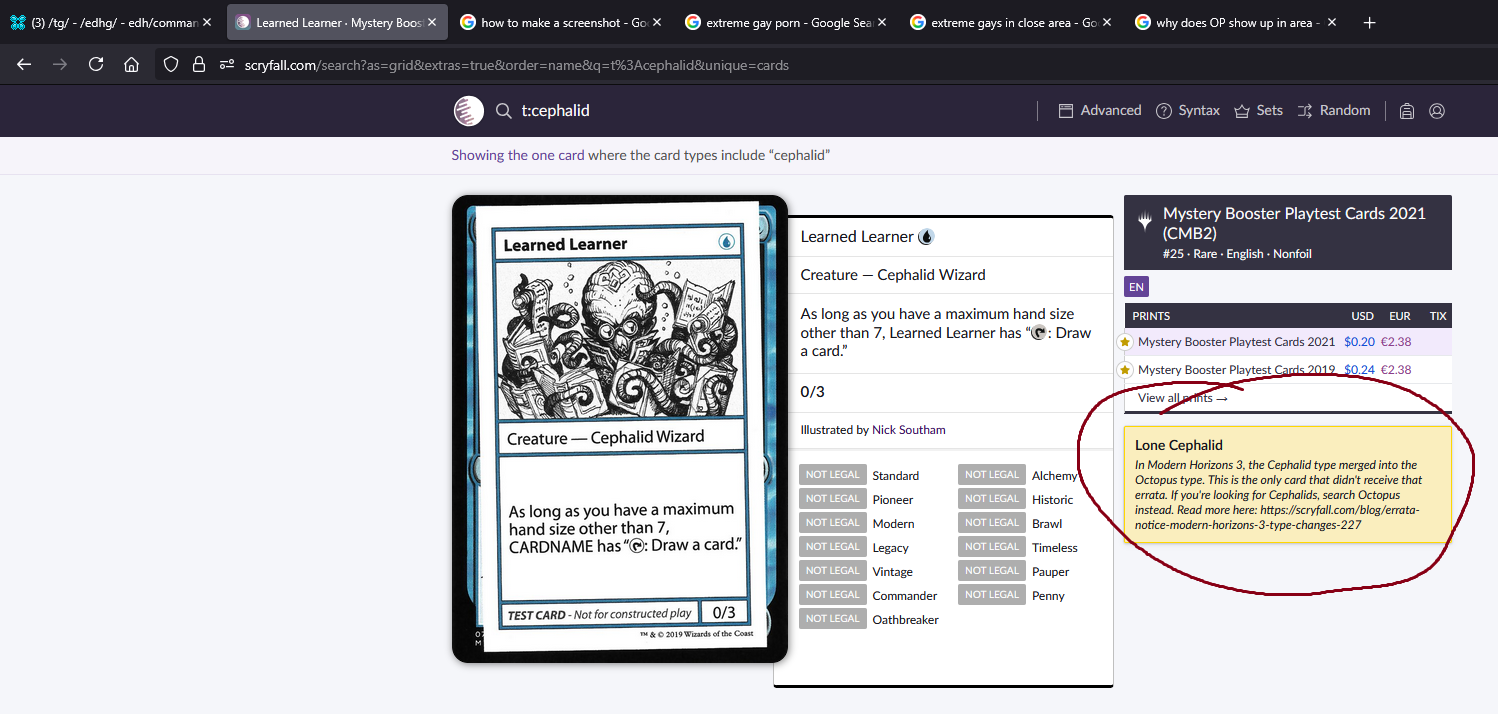Open the account profile icon
1498x714 pixels.
coord(1437,111)
